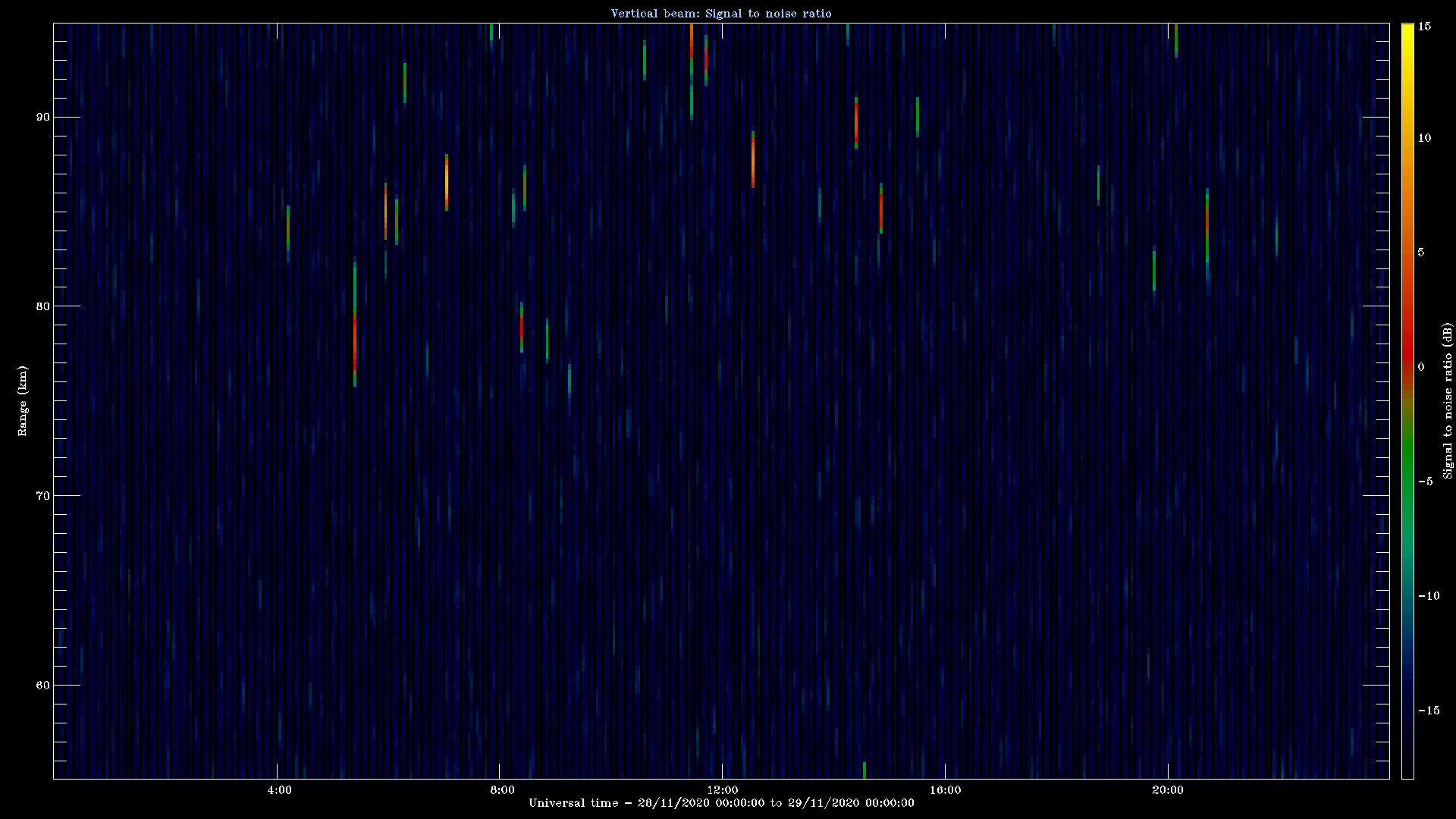Click the -5 dB colorbar tick label
1456x819 pixels.
tap(1425, 482)
